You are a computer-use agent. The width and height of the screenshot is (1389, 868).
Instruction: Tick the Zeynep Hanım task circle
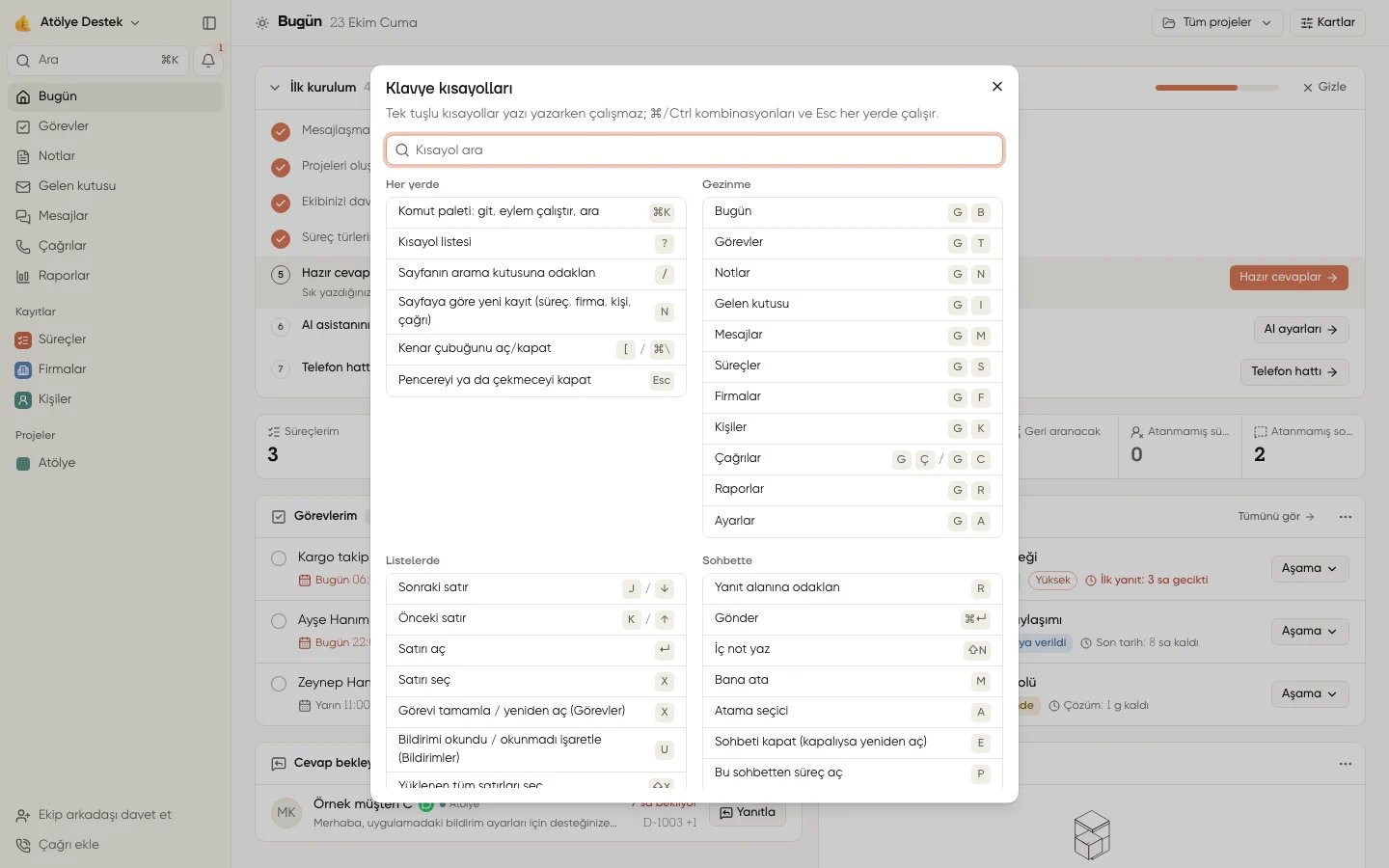click(279, 683)
